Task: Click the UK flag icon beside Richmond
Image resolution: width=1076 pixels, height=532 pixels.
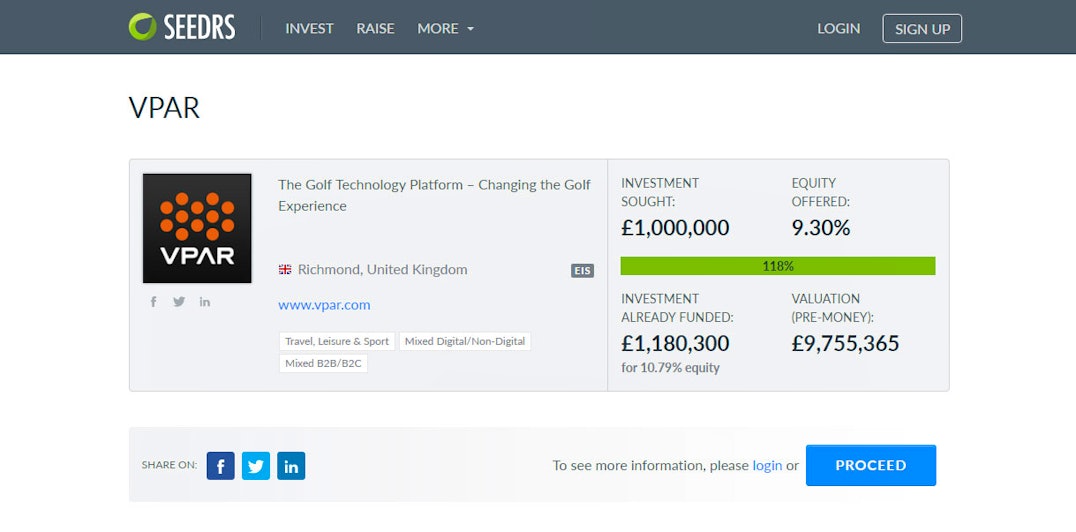Action: (285, 270)
